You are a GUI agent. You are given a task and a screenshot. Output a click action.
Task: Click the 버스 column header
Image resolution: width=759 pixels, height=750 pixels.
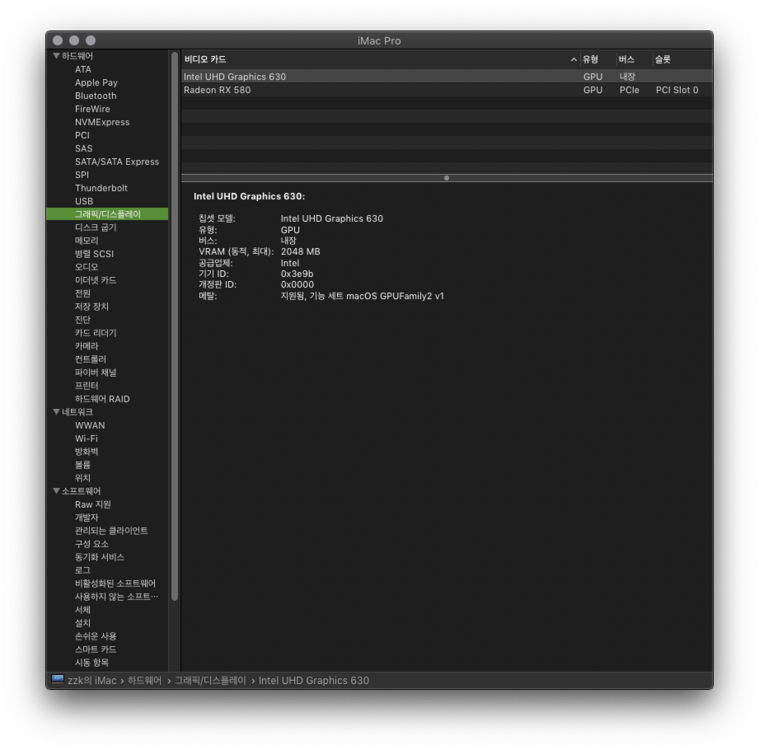626,60
